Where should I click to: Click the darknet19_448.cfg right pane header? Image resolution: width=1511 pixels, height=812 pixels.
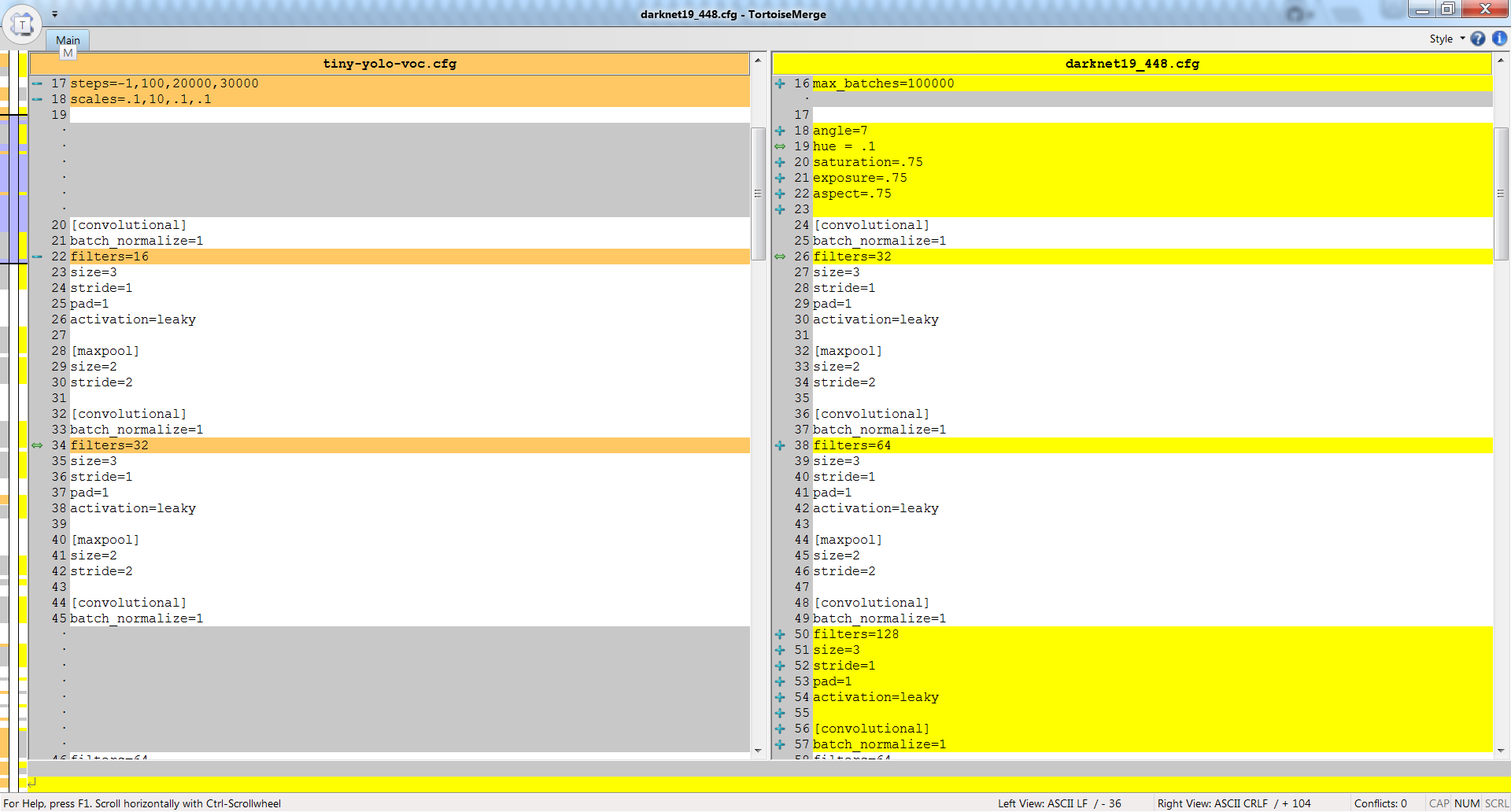1132,64
